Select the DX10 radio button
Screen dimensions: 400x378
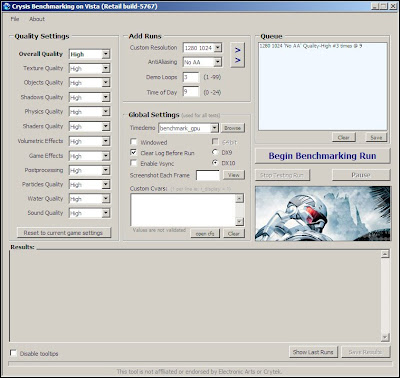[215, 163]
